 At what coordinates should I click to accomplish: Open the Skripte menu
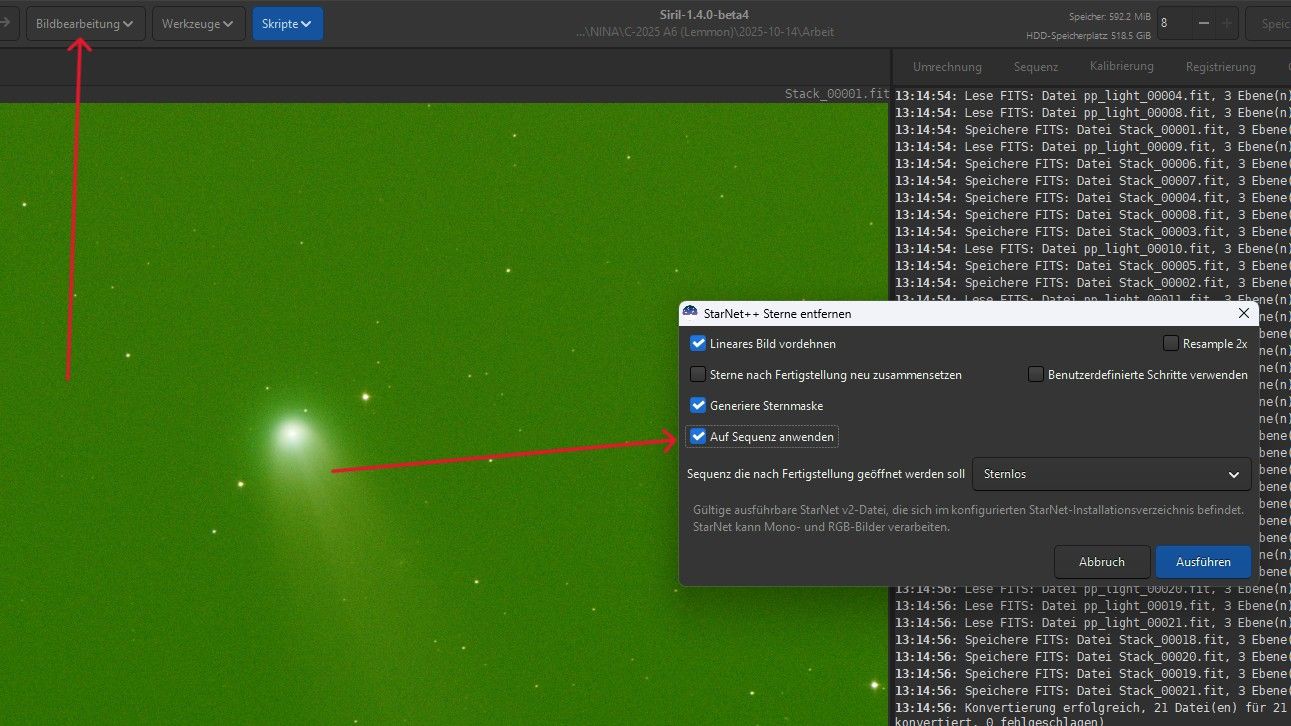[287, 23]
